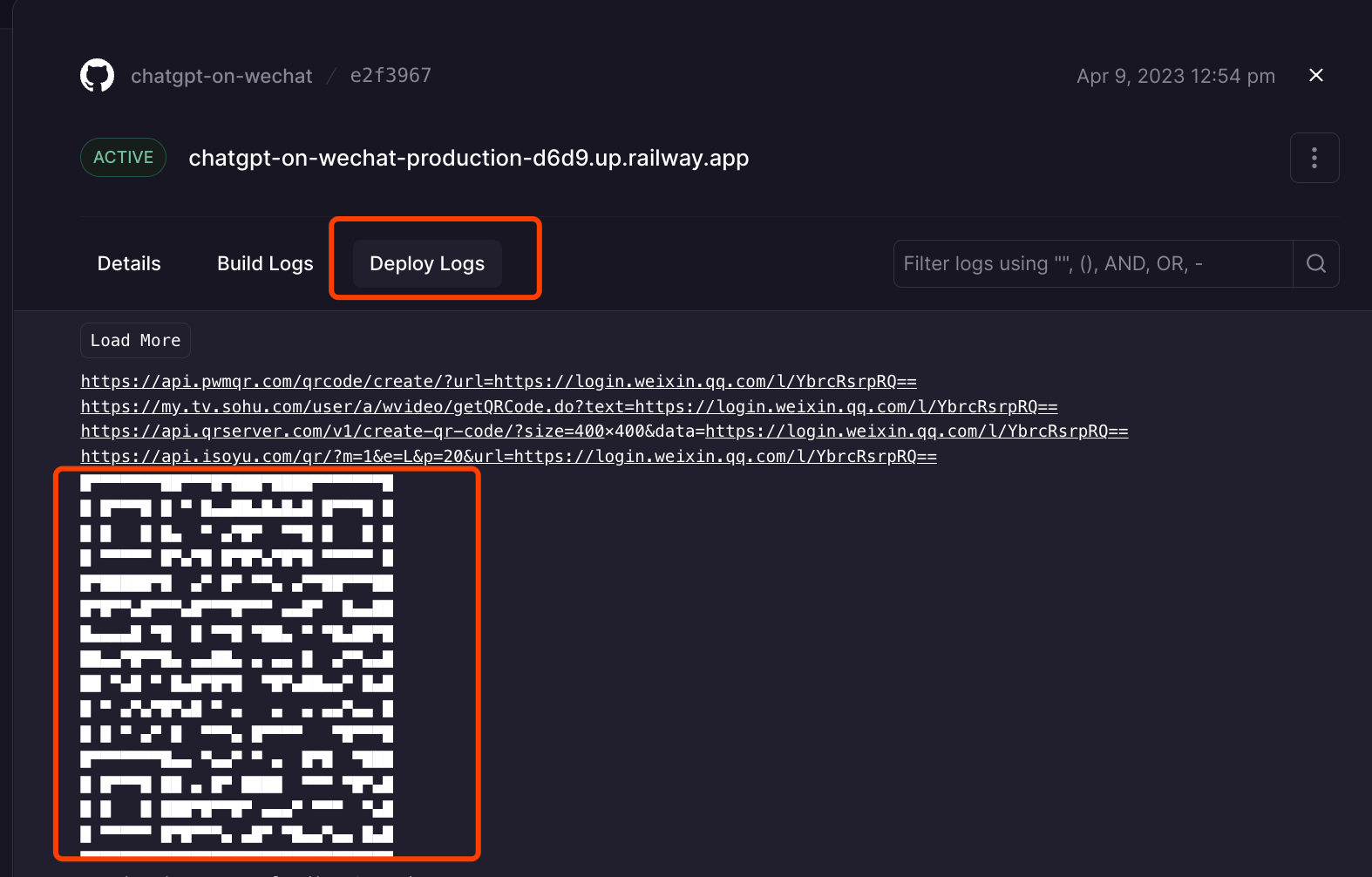
Task: Click the search magnifier icon in log filter
Action: pos(1316,263)
